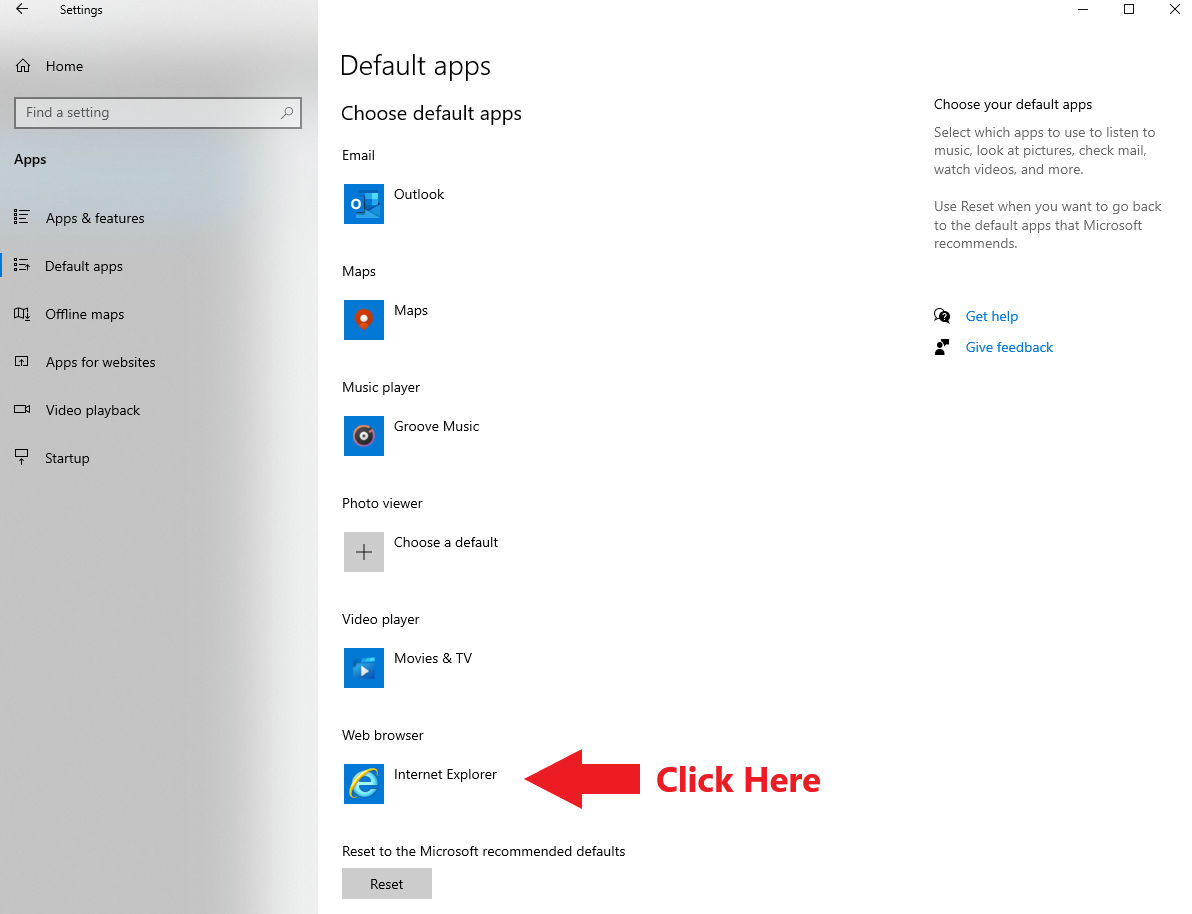Change the default Maps app label
Viewport: 1192px width, 914px height.
click(x=411, y=310)
